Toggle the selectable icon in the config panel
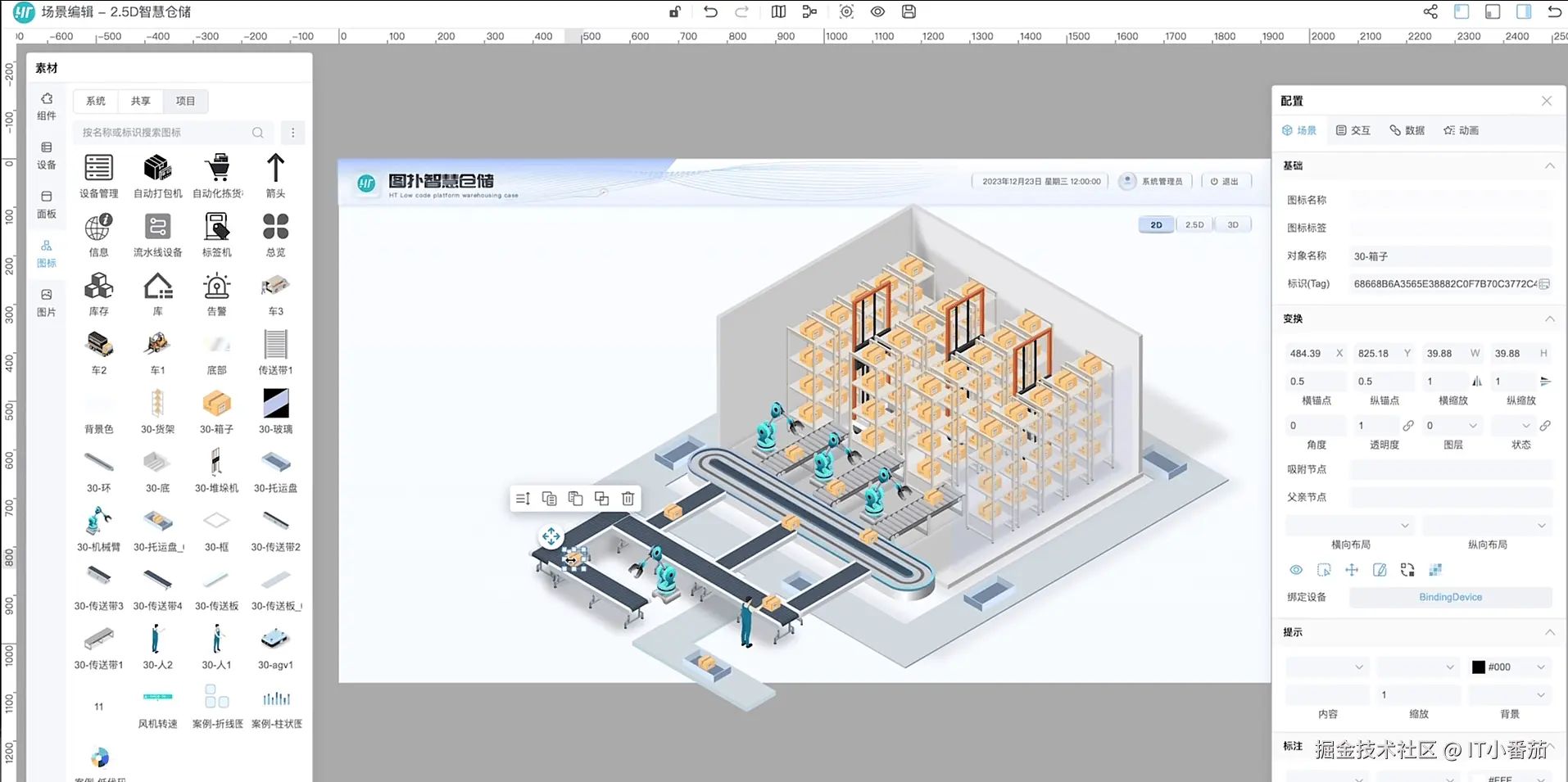The image size is (1568, 782). click(1324, 570)
